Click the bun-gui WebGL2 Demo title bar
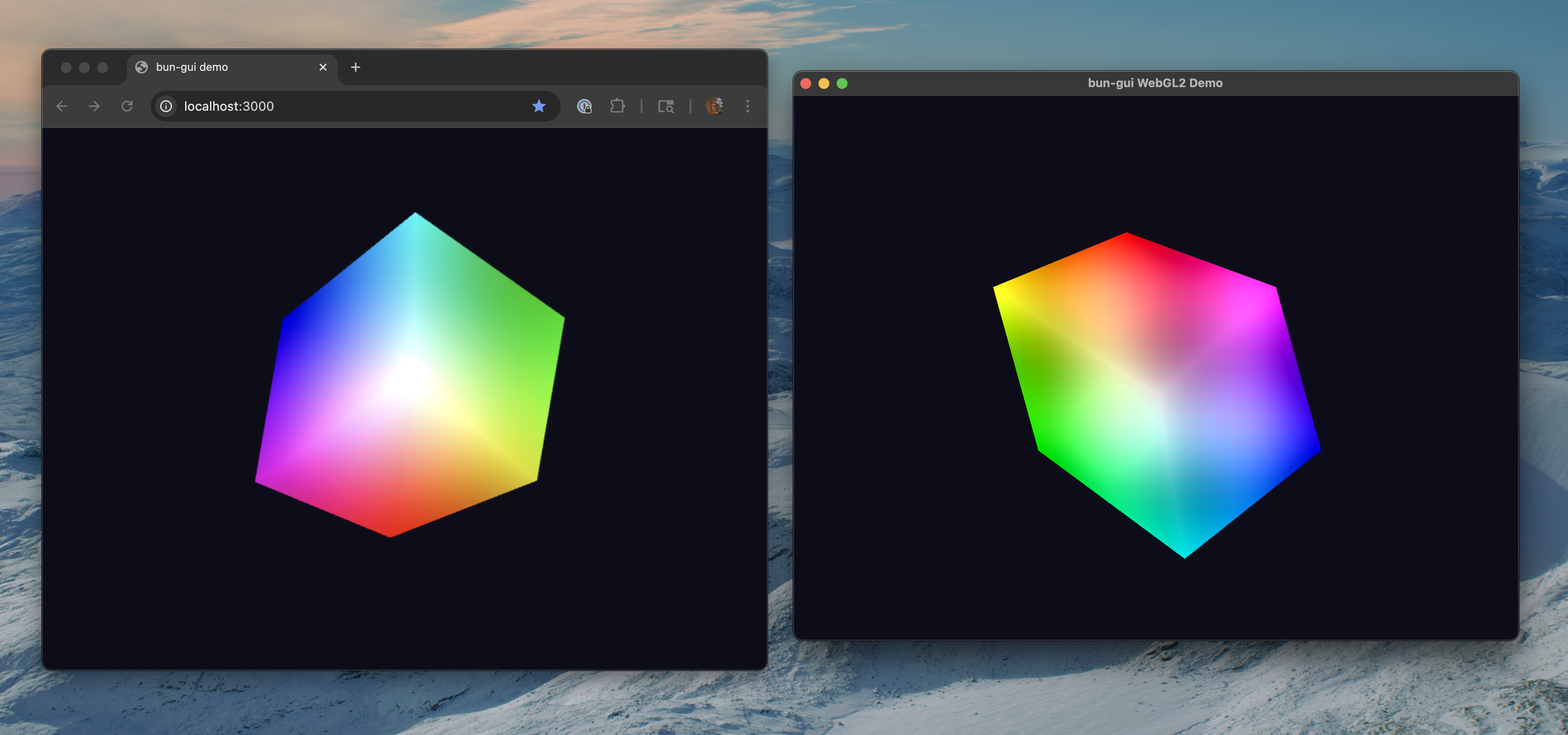This screenshot has height=735, width=1568. tap(1154, 83)
